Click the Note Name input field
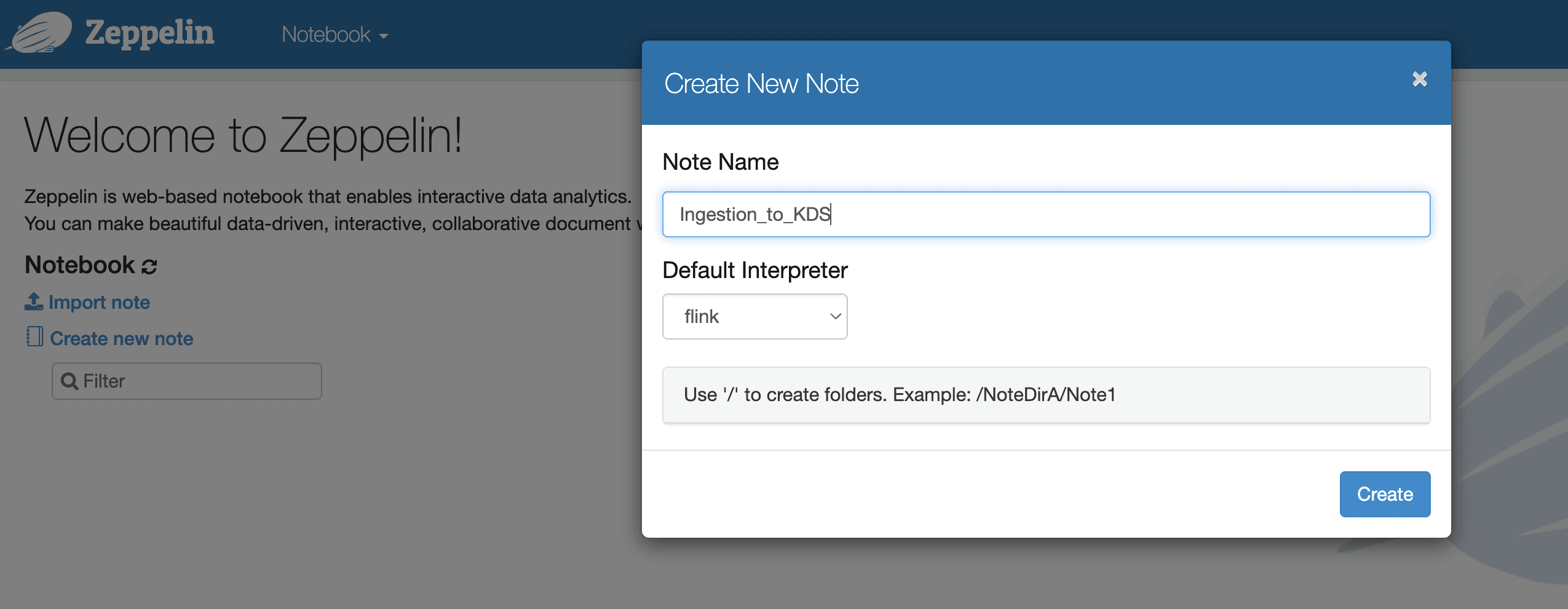Viewport: 1568px width, 609px height. point(1046,214)
